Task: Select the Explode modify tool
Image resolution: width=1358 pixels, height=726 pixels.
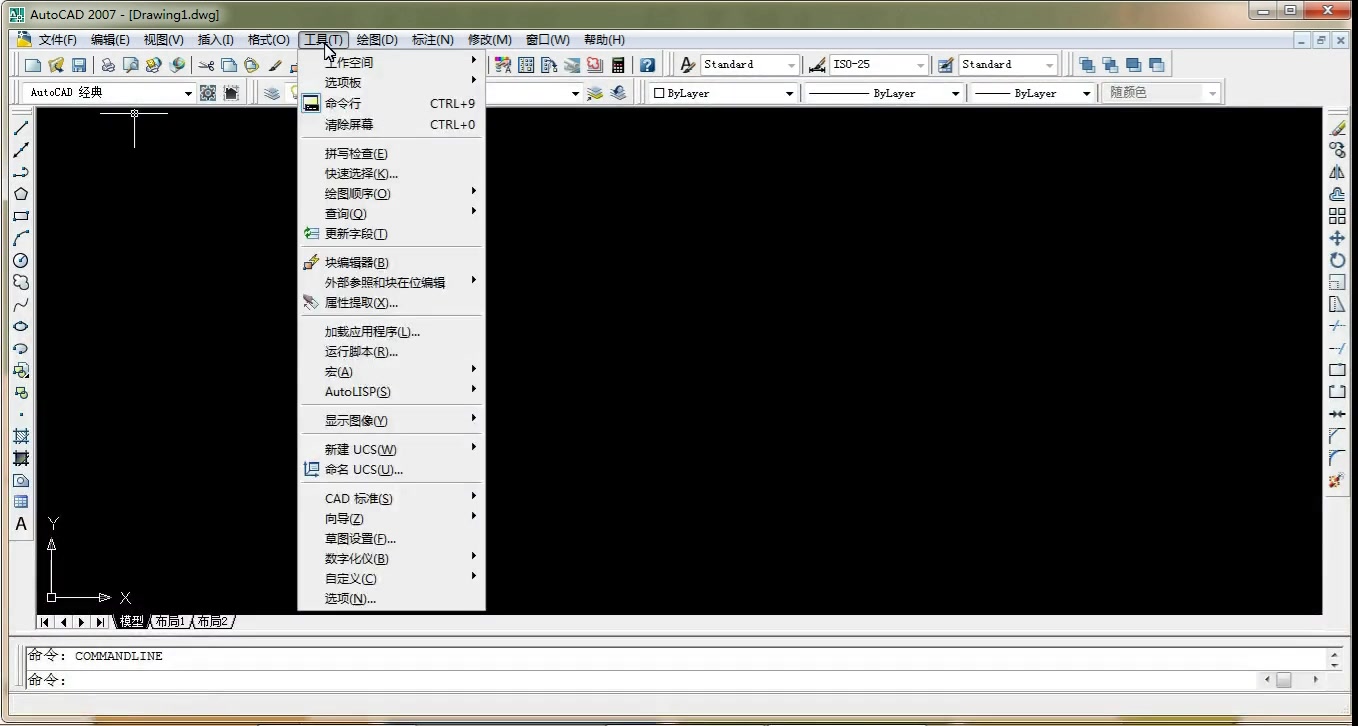Action: [x=1337, y=480]
